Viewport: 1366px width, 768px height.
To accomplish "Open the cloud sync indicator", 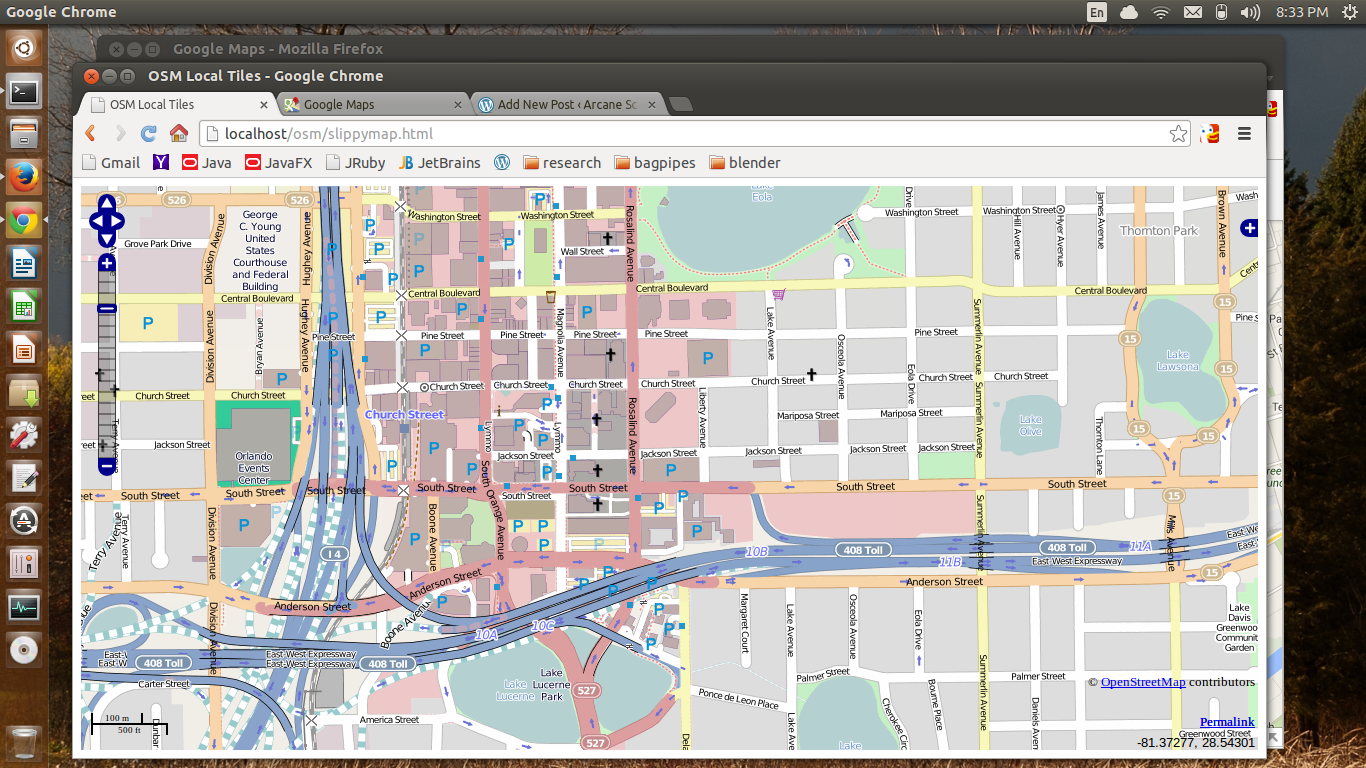I will [1129, 12].
